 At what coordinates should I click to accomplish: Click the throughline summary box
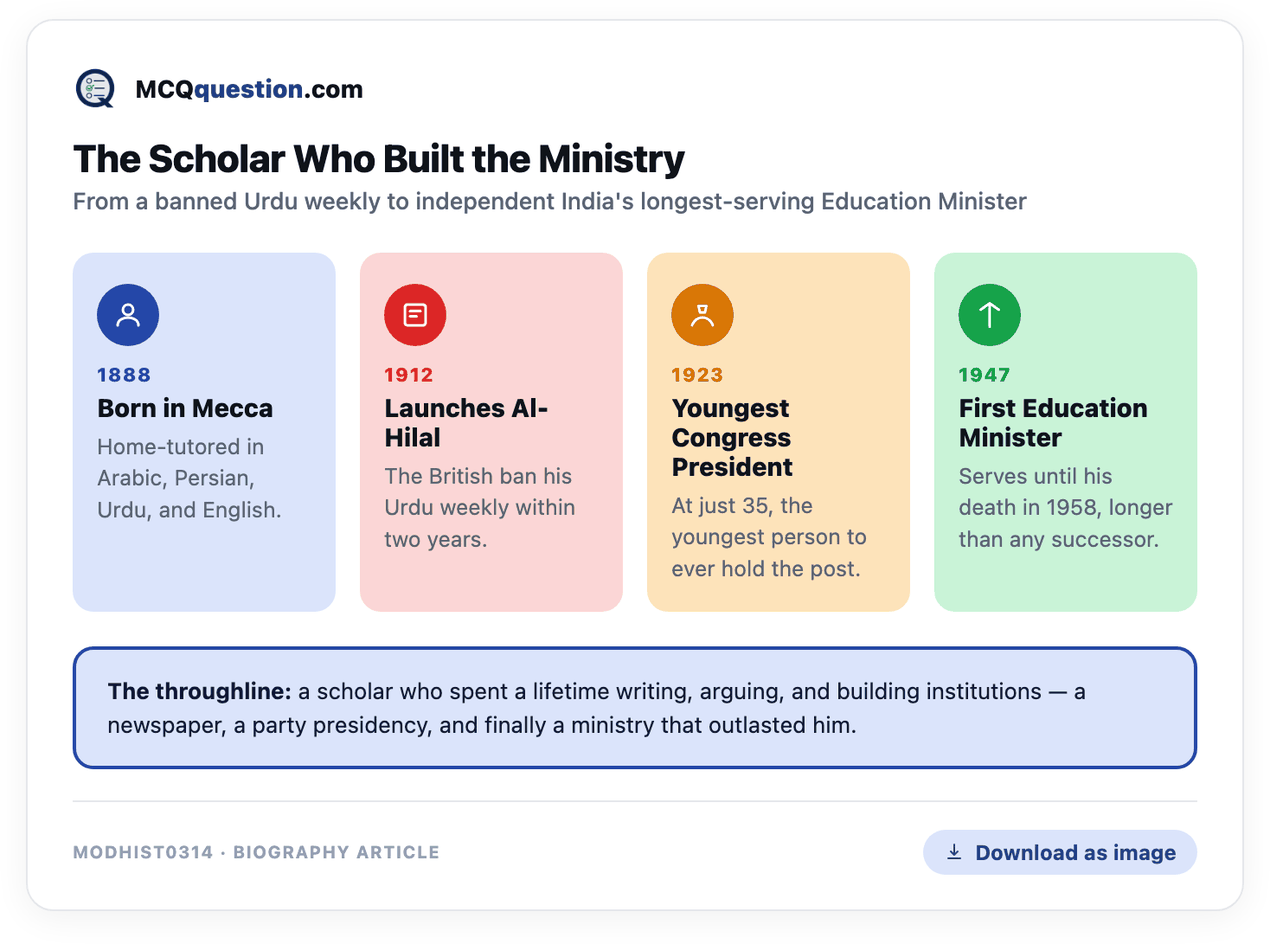click(635, 708)
